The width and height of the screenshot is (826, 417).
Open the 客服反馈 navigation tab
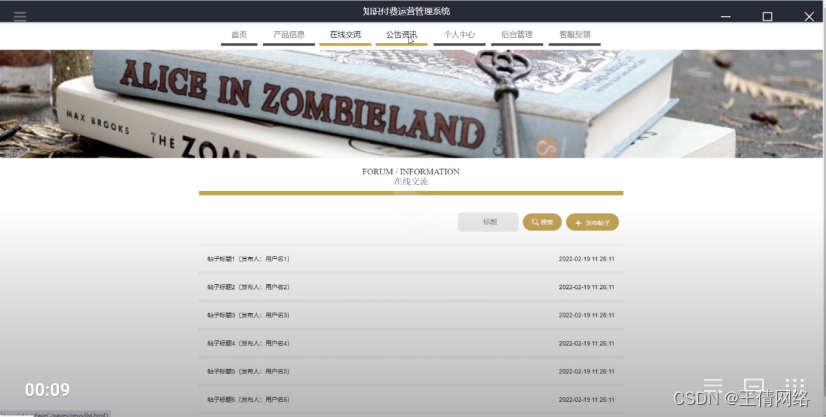coord(575,35)
